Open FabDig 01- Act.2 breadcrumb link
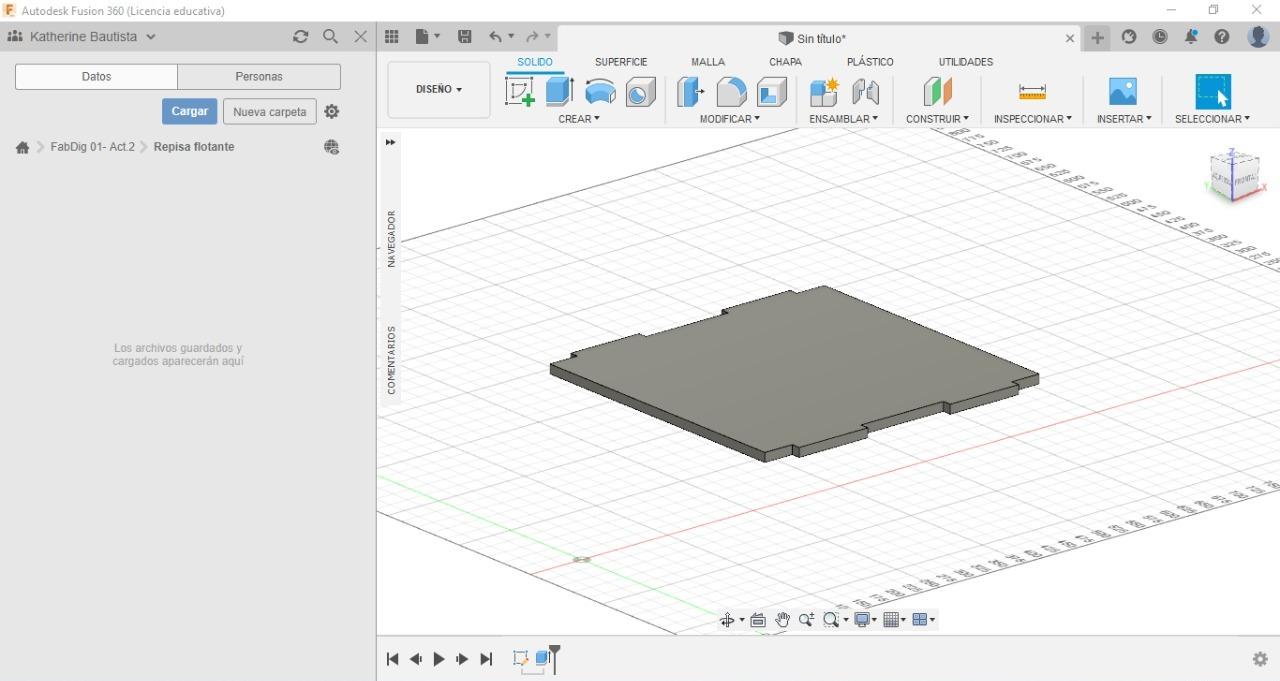The height and width of the screenshot is (681, 1280). 92,147
